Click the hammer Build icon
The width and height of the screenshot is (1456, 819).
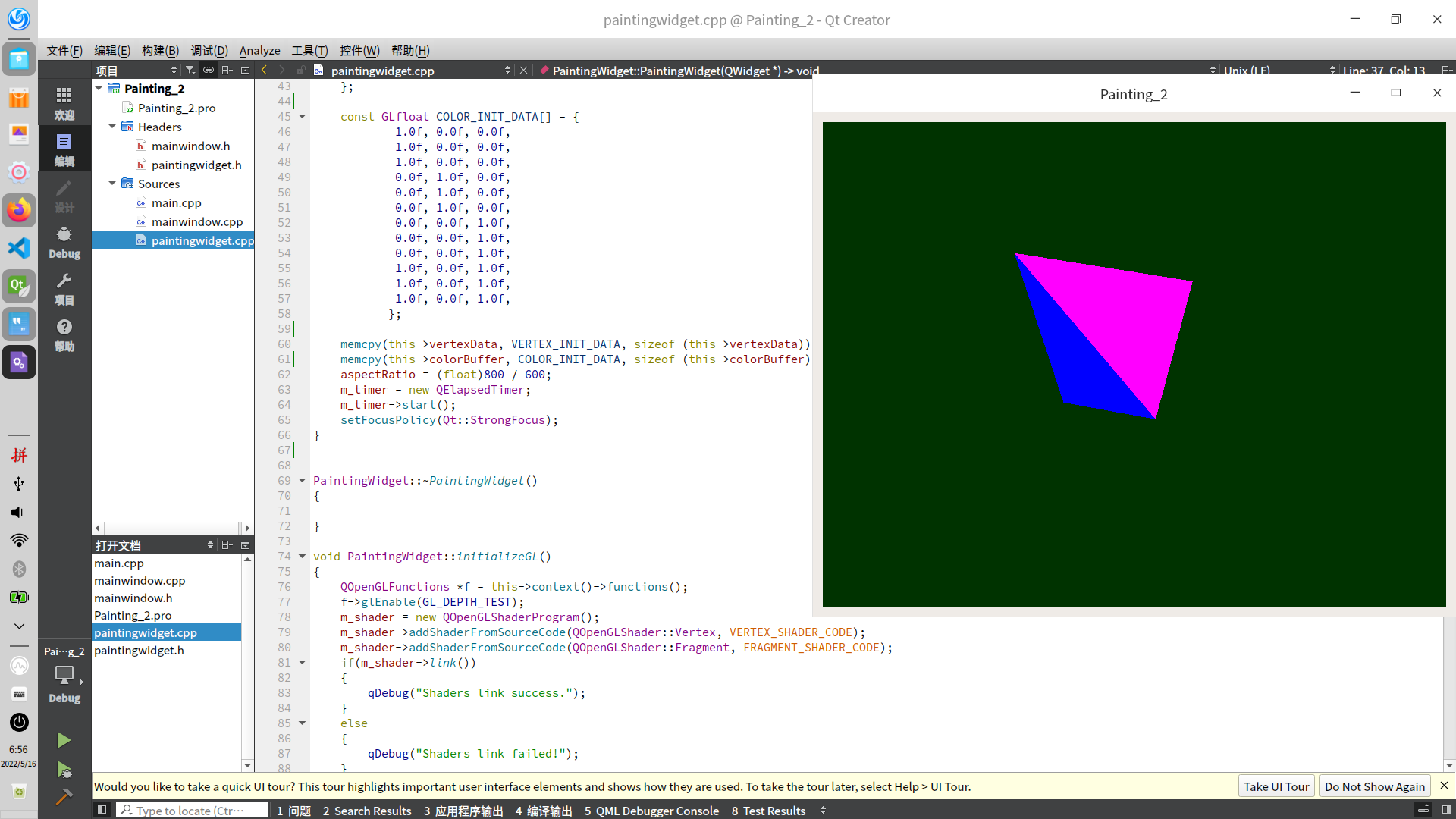[x=64, y=797]
